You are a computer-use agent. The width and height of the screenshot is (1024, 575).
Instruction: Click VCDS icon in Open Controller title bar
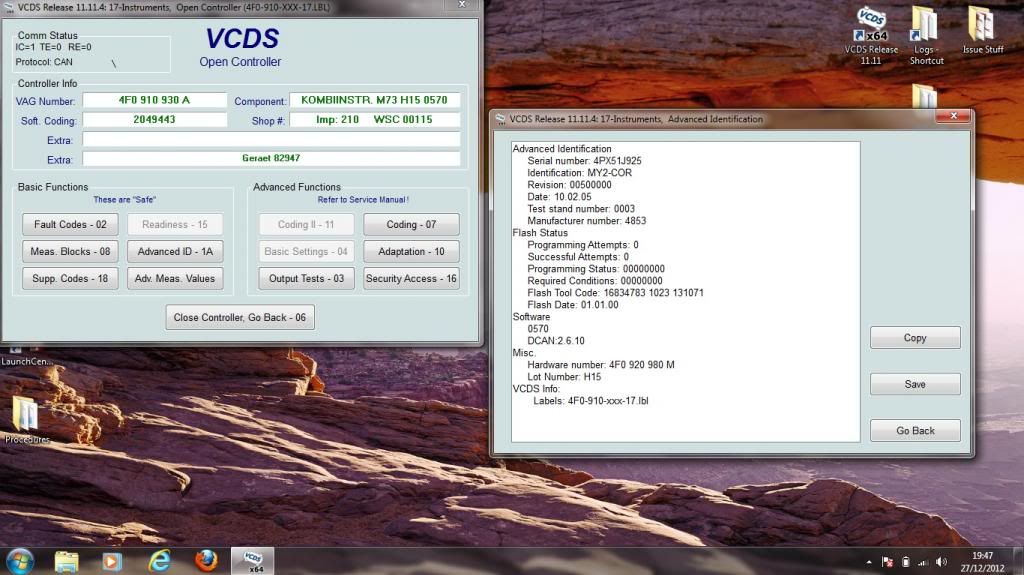point(8,7)
